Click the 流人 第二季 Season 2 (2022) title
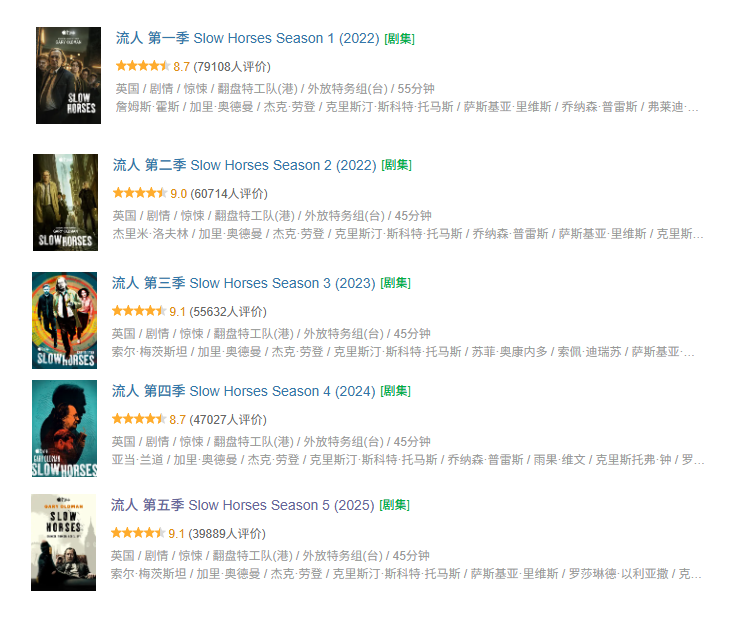The height and width of the screenshot is (617, 745). click(x=245, y=165)
